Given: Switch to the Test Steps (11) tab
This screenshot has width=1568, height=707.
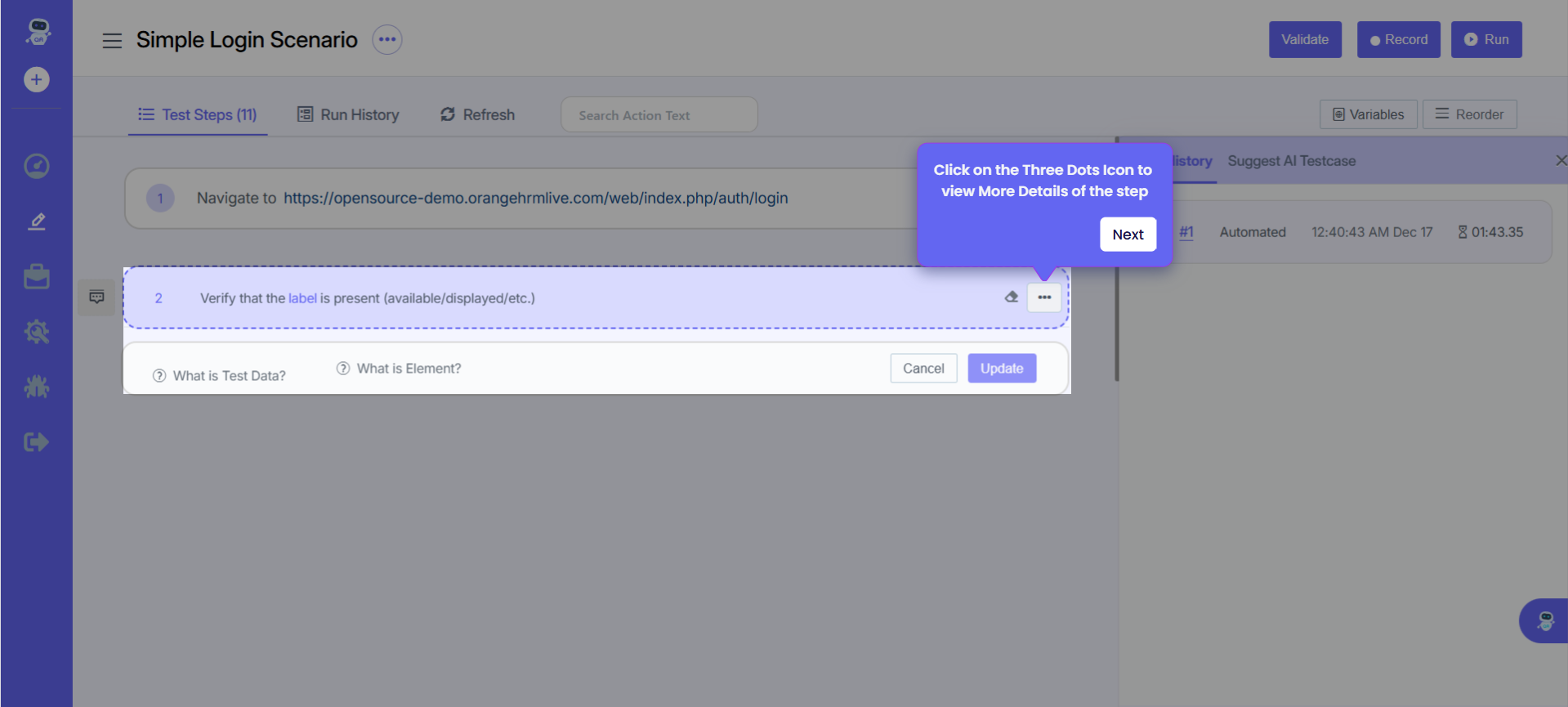Looking at the screenshot, I should (198, 114).
